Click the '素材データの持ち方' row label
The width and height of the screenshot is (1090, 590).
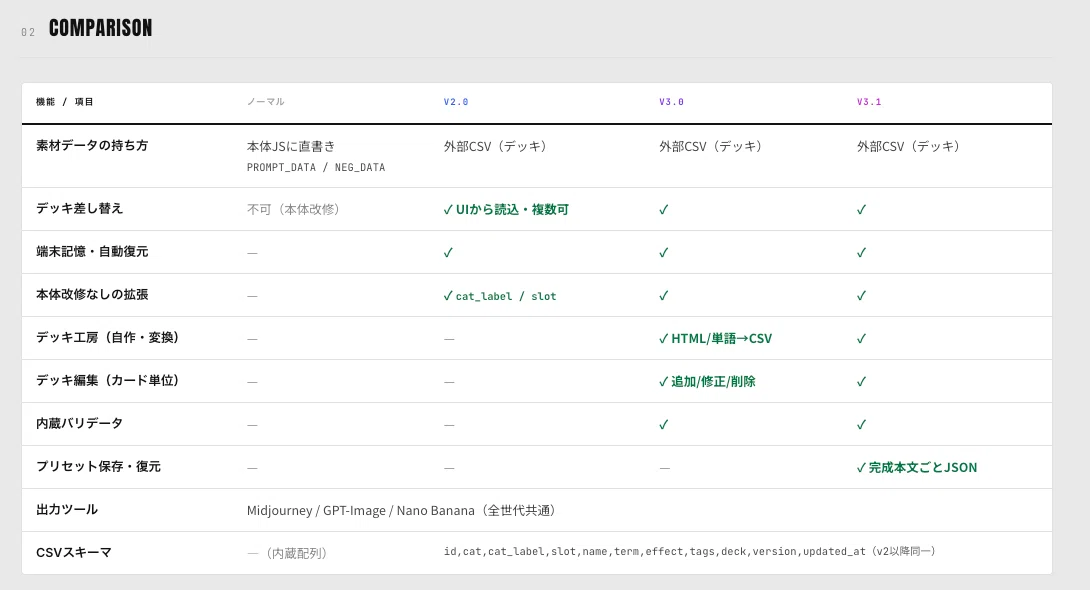(92, 145)
